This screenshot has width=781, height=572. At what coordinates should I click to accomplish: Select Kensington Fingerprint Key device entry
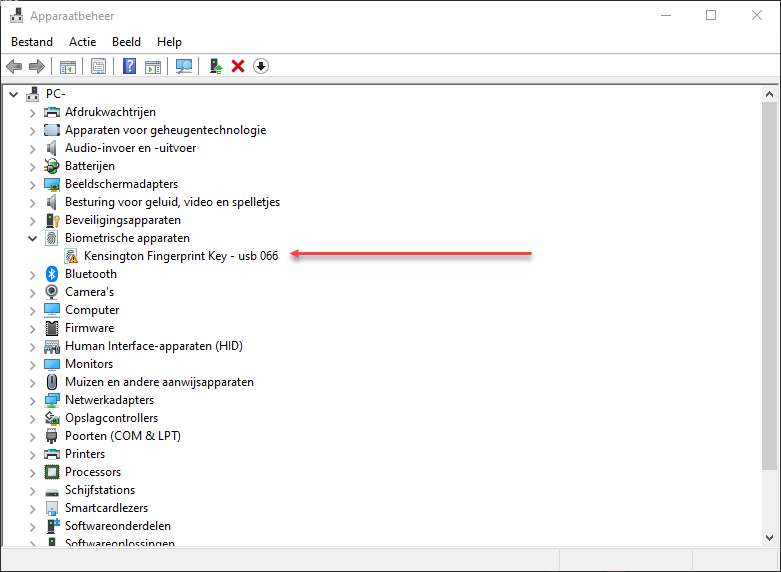[180, 256]
